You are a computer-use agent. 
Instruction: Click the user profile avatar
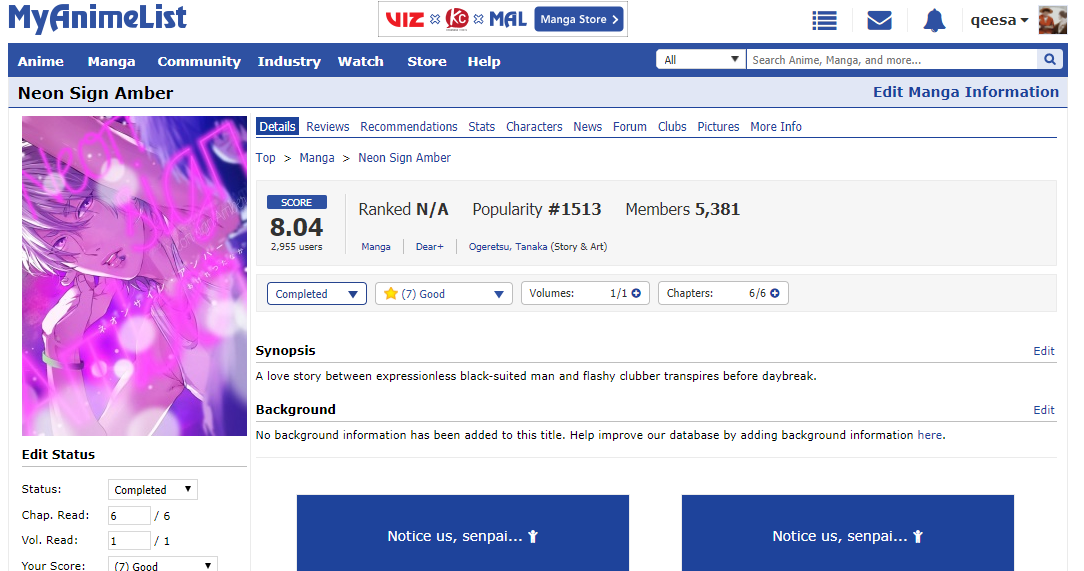[x=1052, y=20]
